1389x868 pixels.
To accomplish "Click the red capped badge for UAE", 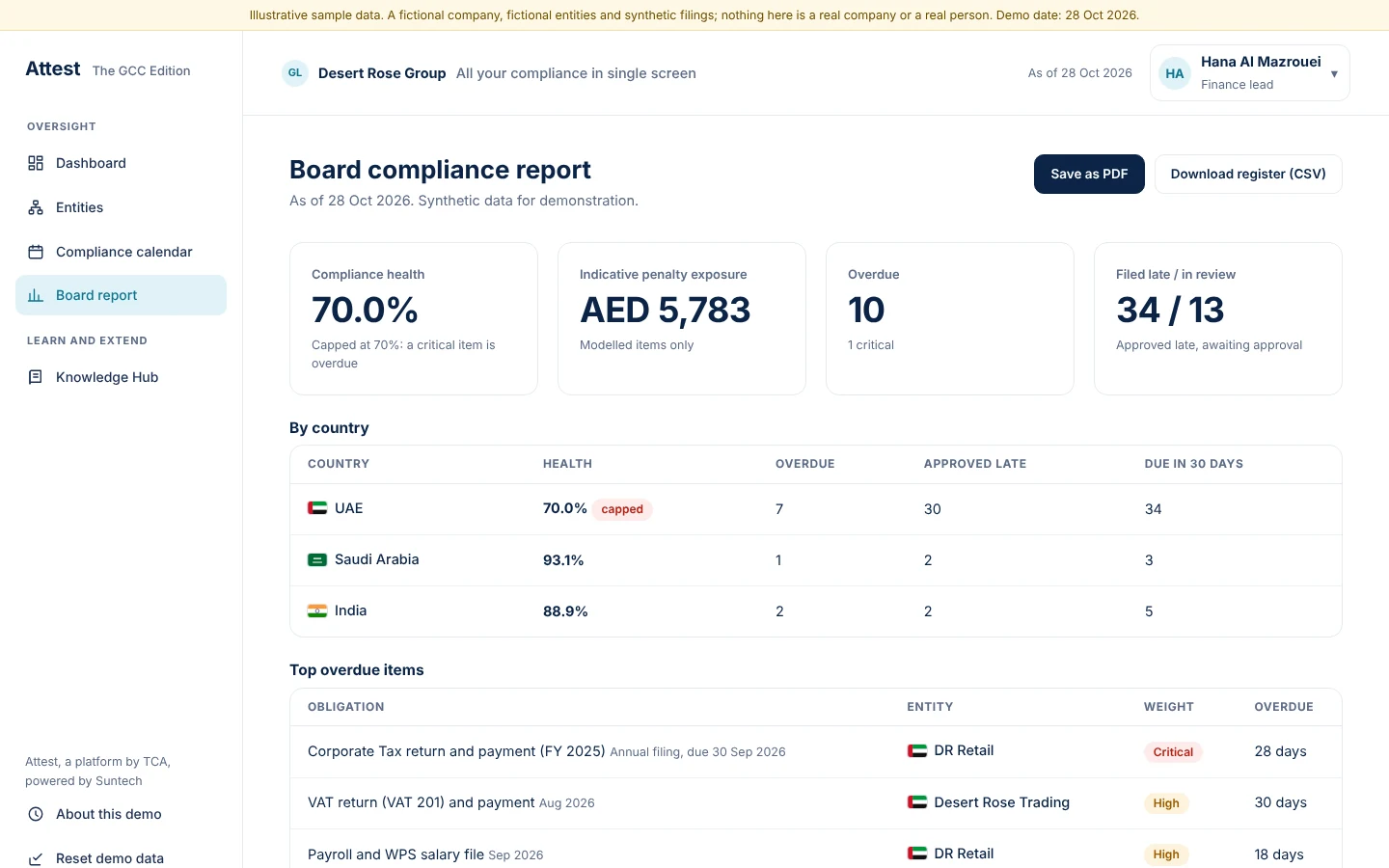I will 622,509.
